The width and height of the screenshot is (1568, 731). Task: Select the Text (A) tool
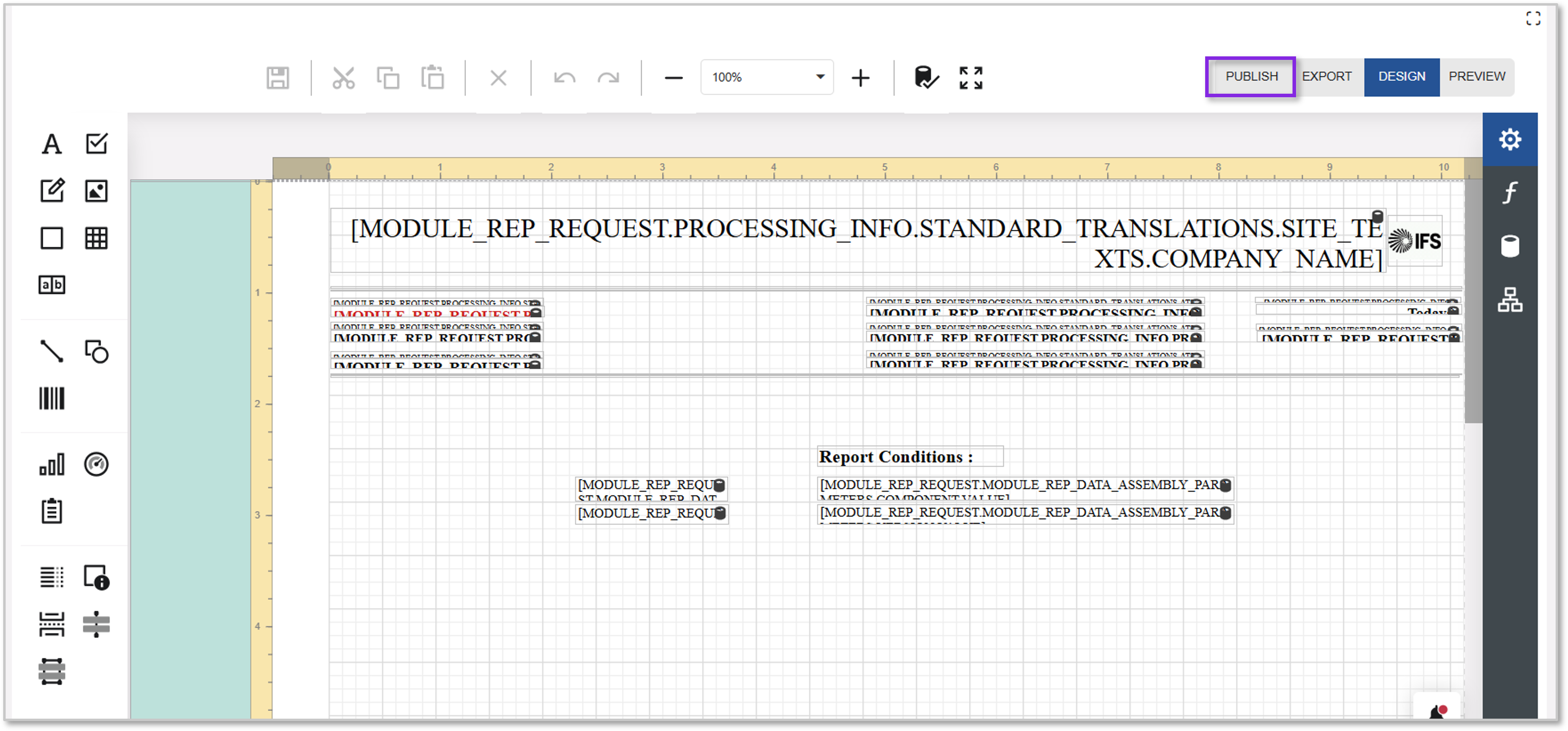[52, 144]
